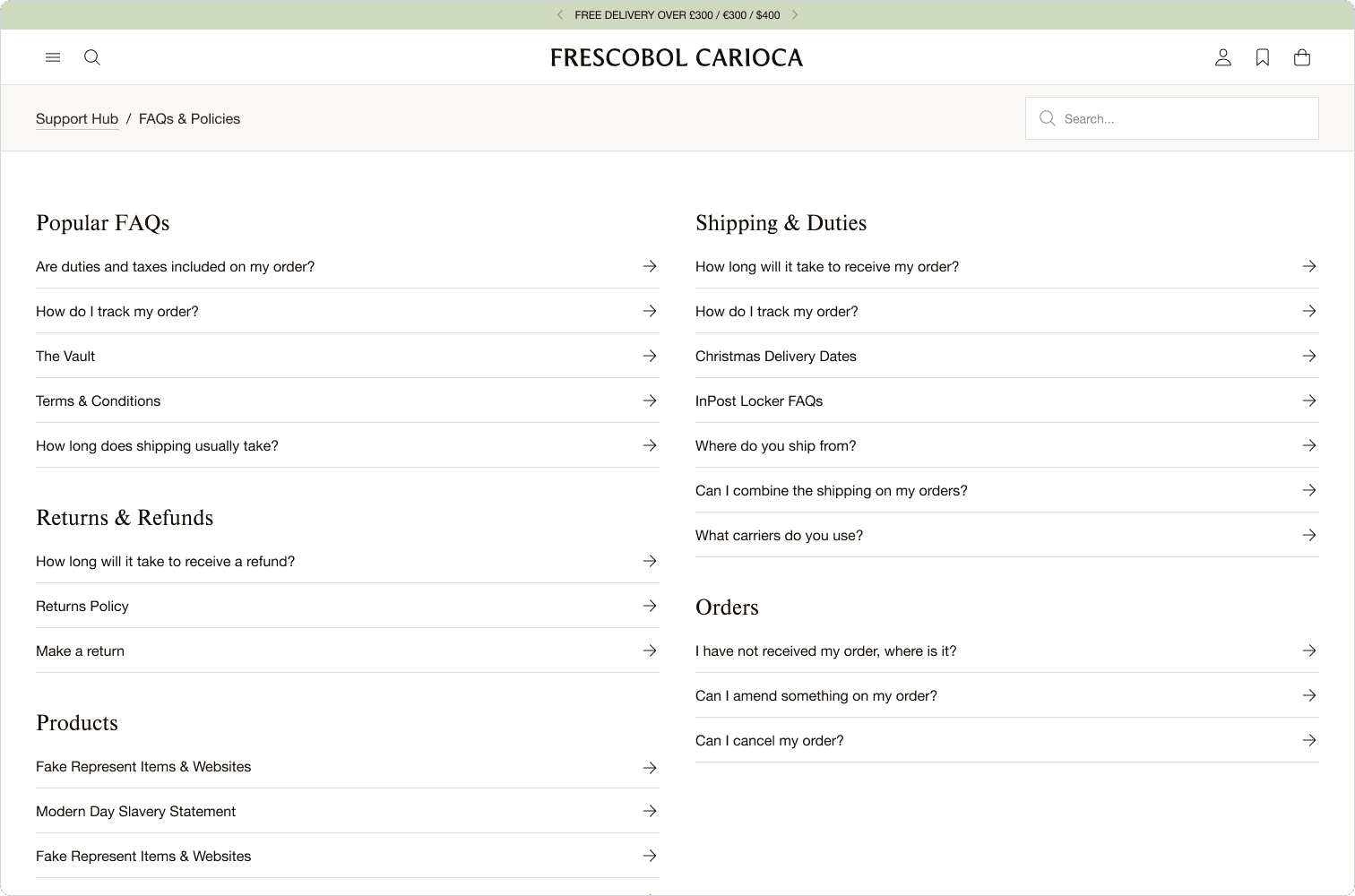
Task: Open InPost Locker FAQs entry
Action: tap(1007, 401)
